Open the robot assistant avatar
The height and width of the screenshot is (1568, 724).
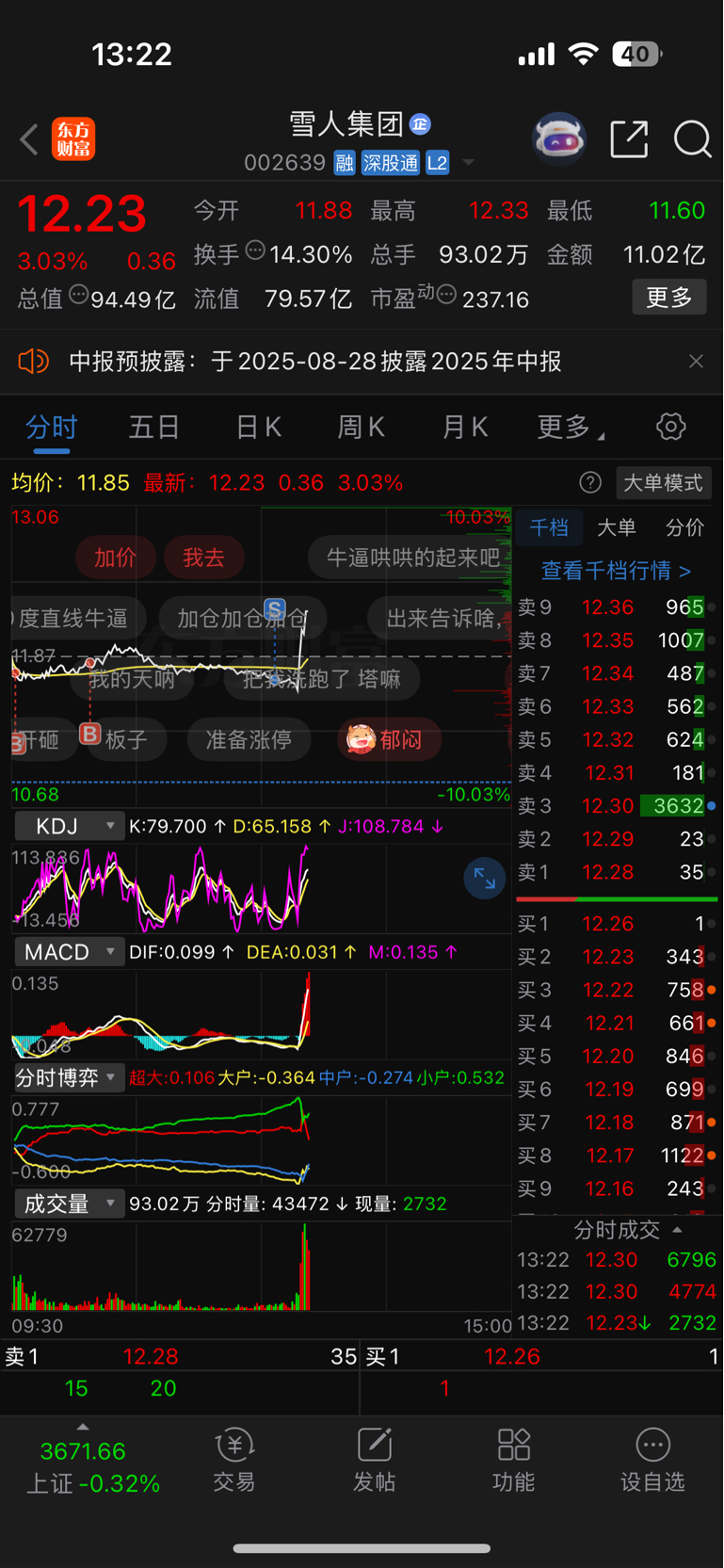pos(559,139)
